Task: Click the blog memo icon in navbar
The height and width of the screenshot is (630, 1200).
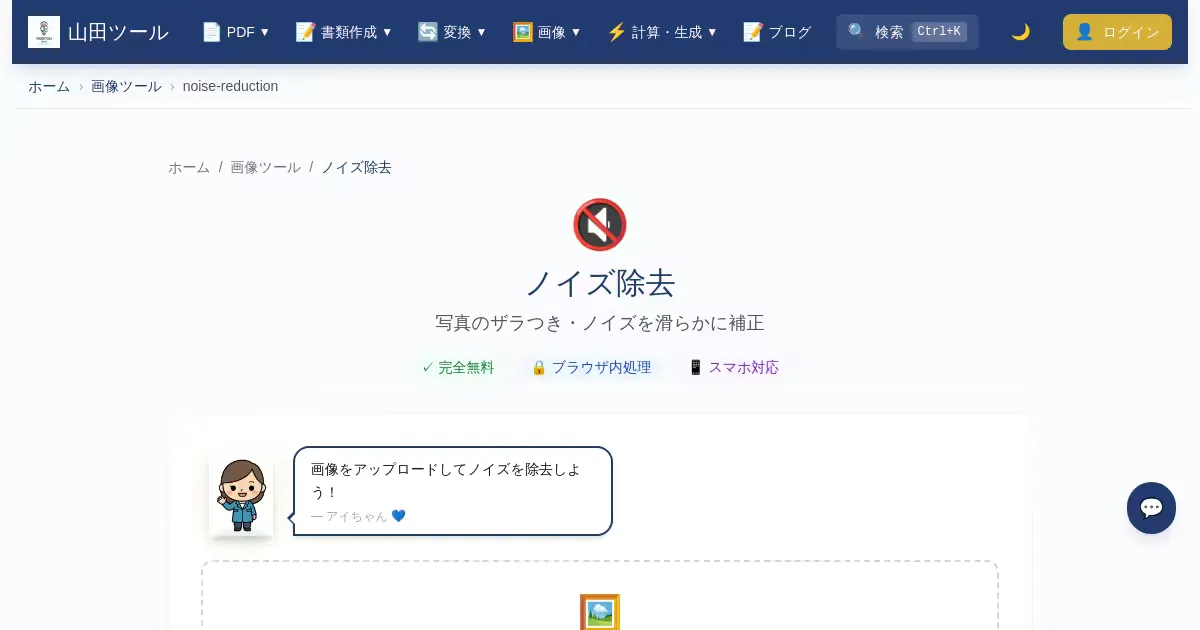Action: pos(753,32)
